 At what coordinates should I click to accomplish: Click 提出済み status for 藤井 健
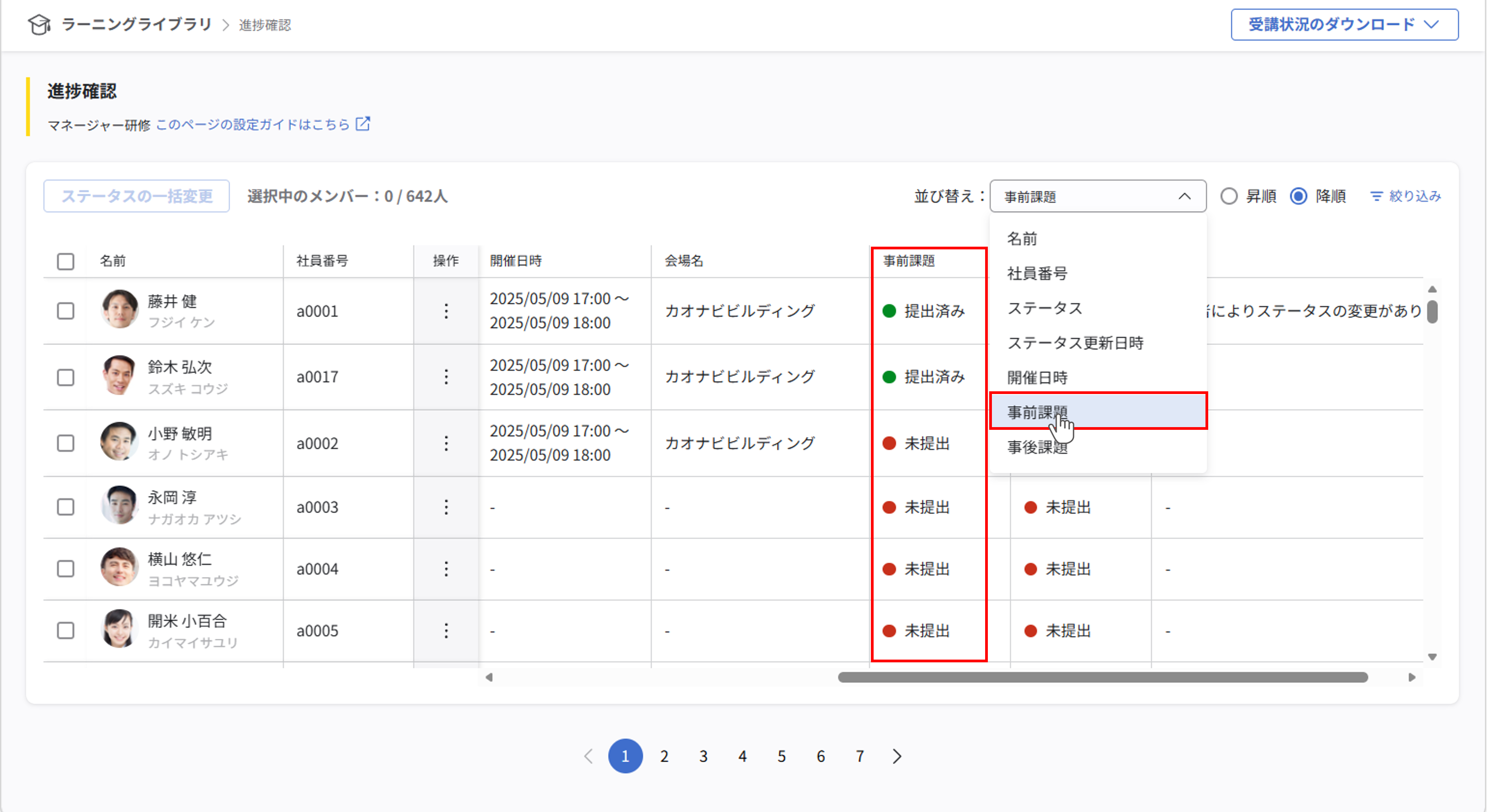tap(924, 312)
